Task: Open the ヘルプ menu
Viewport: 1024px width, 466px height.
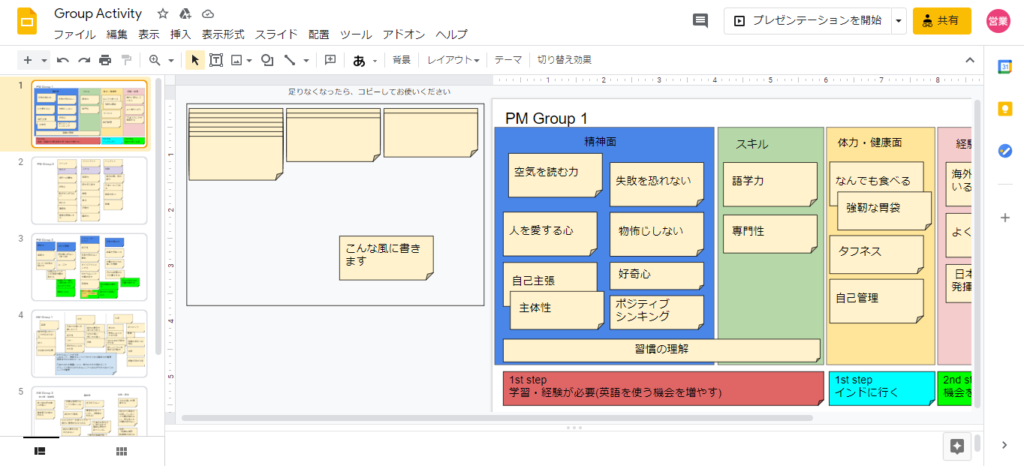Action: point(451,35)
